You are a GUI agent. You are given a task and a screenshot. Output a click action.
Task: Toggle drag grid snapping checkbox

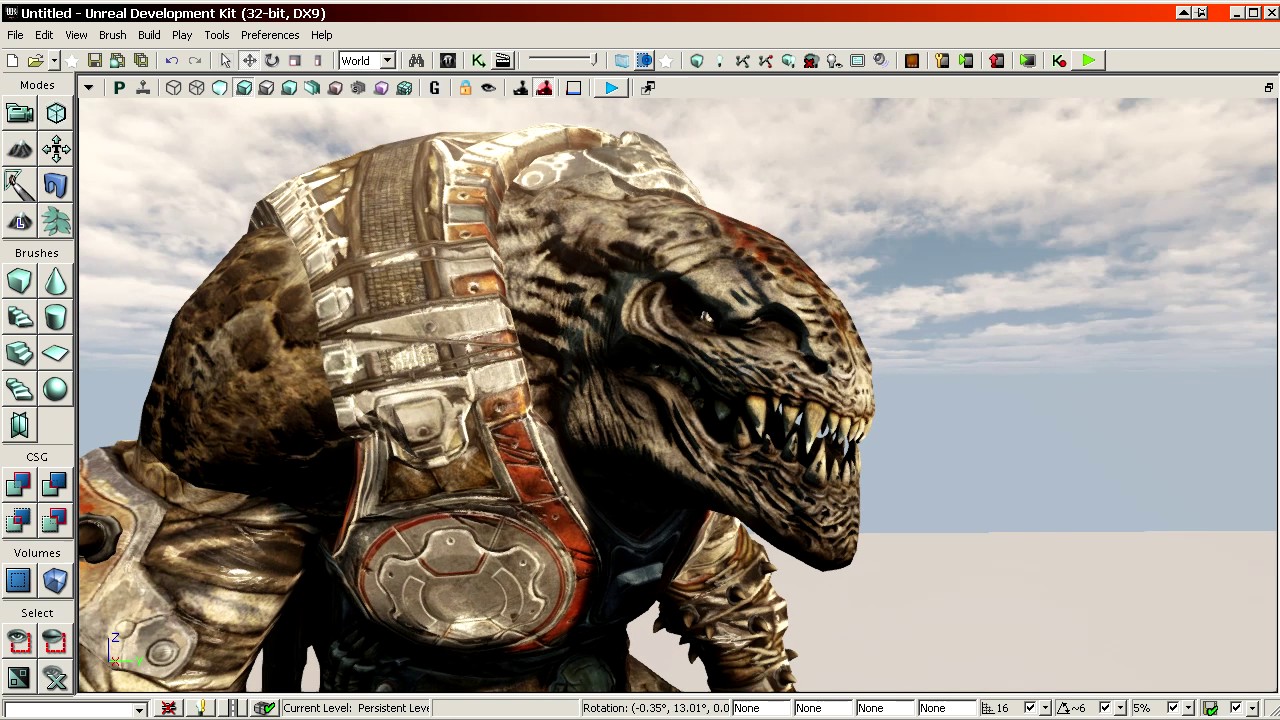pos(1030,708)
